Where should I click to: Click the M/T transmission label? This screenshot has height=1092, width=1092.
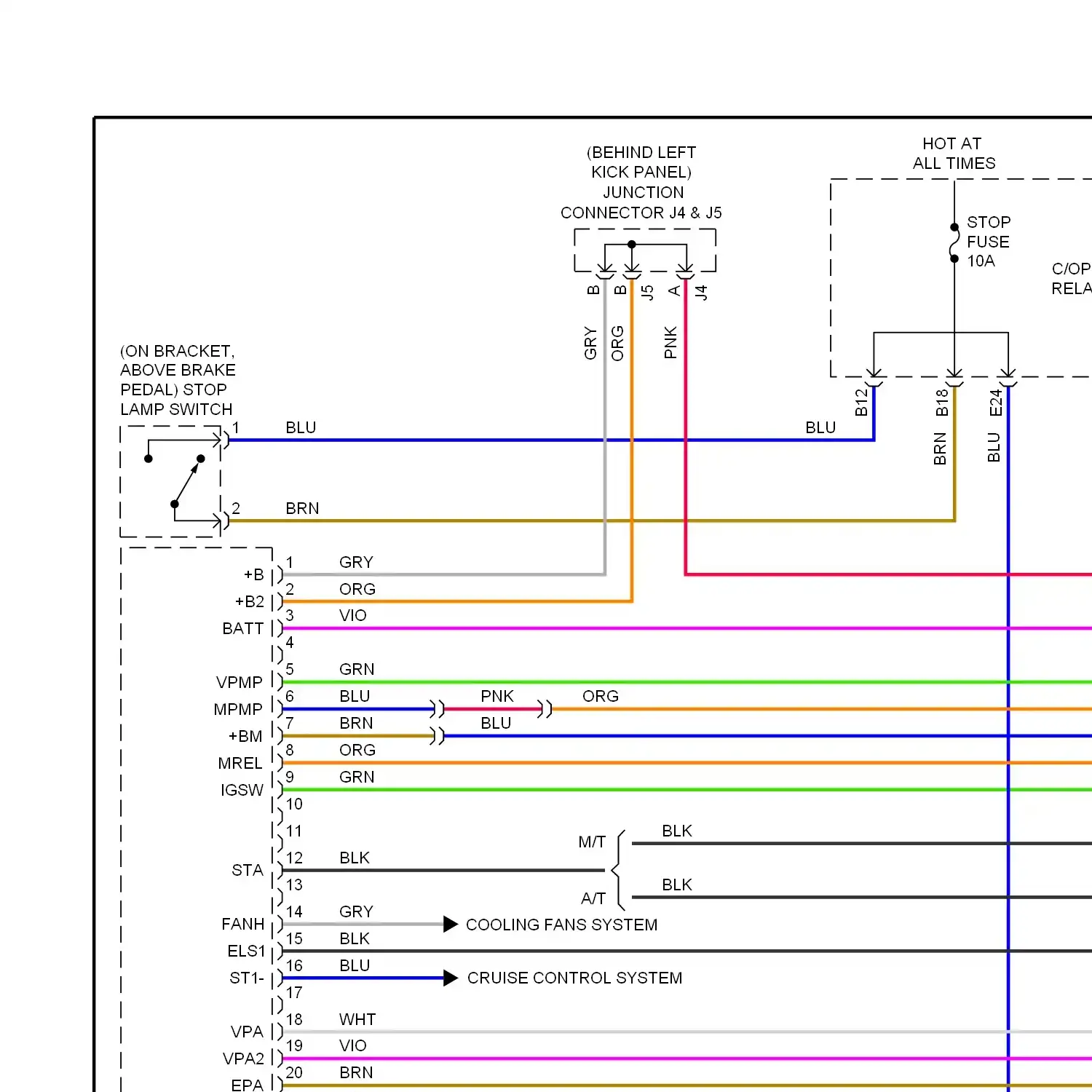click(x=592, y=842)
